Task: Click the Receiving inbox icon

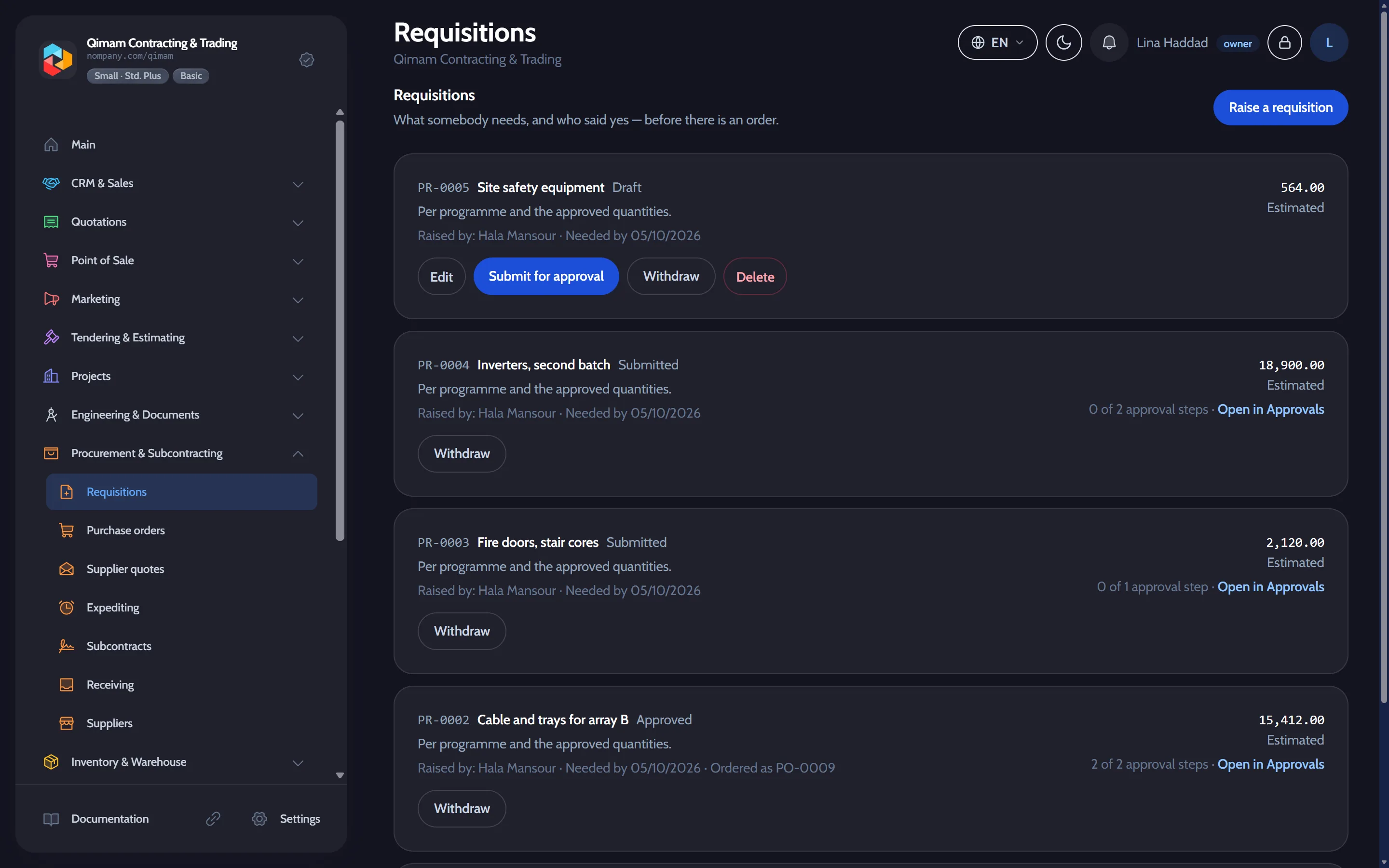Action: (67, 684)
